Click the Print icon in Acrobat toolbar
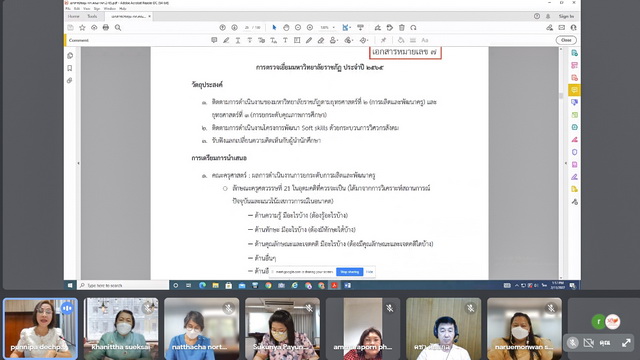This screenshot has height=360, width=640. pyautogui.click(x=106, y=27)
